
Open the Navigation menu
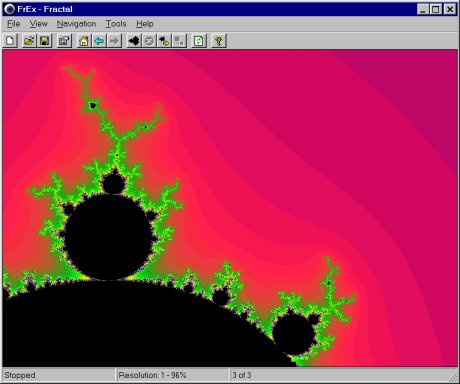tap(76, 24)
